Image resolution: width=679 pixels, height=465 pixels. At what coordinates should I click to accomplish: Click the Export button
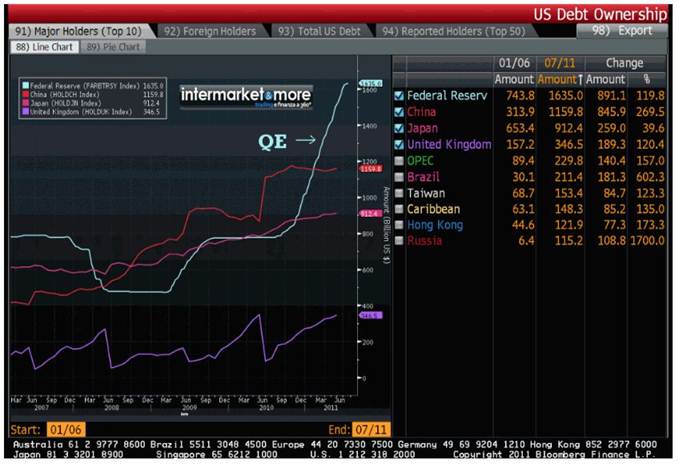622,31
